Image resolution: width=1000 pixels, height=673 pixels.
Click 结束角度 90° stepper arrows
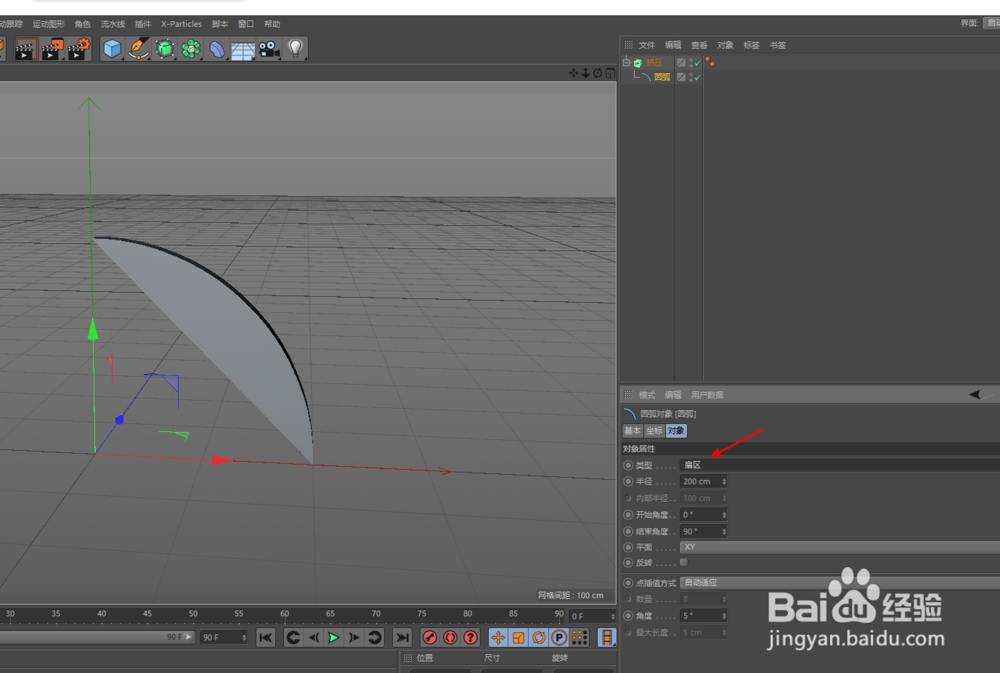pyautogui.click(x=724, y=531)
